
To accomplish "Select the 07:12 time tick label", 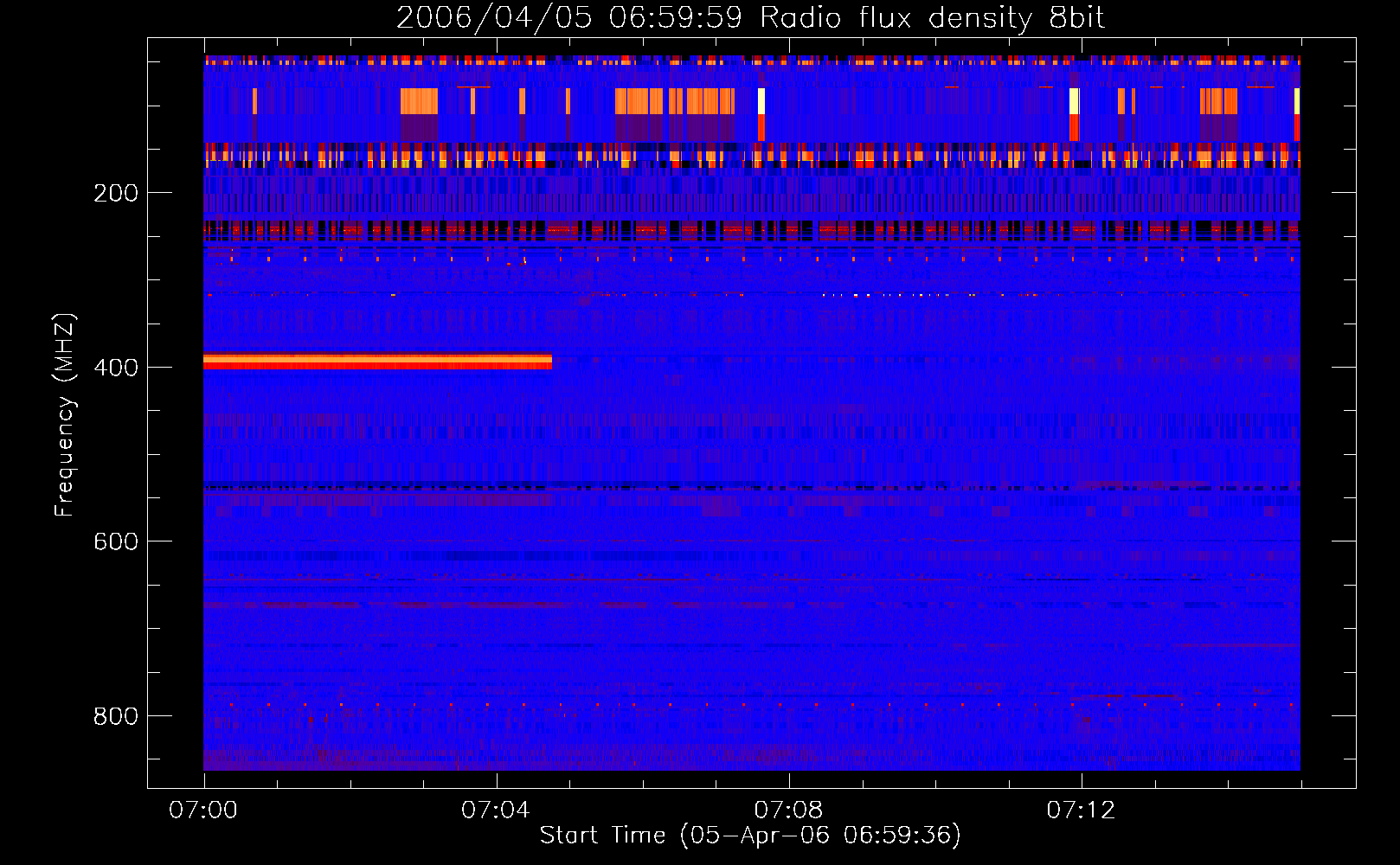I will coord(1081,811).
